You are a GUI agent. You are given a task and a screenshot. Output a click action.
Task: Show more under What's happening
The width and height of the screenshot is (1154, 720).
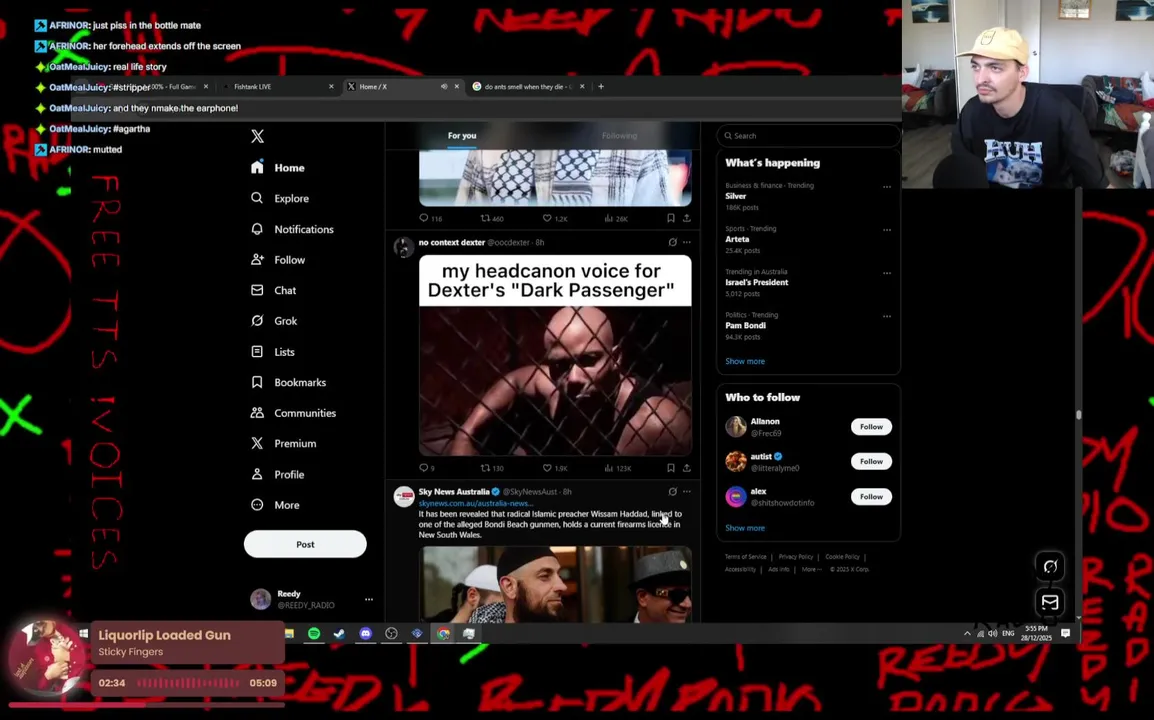click(x=745, y=361)
